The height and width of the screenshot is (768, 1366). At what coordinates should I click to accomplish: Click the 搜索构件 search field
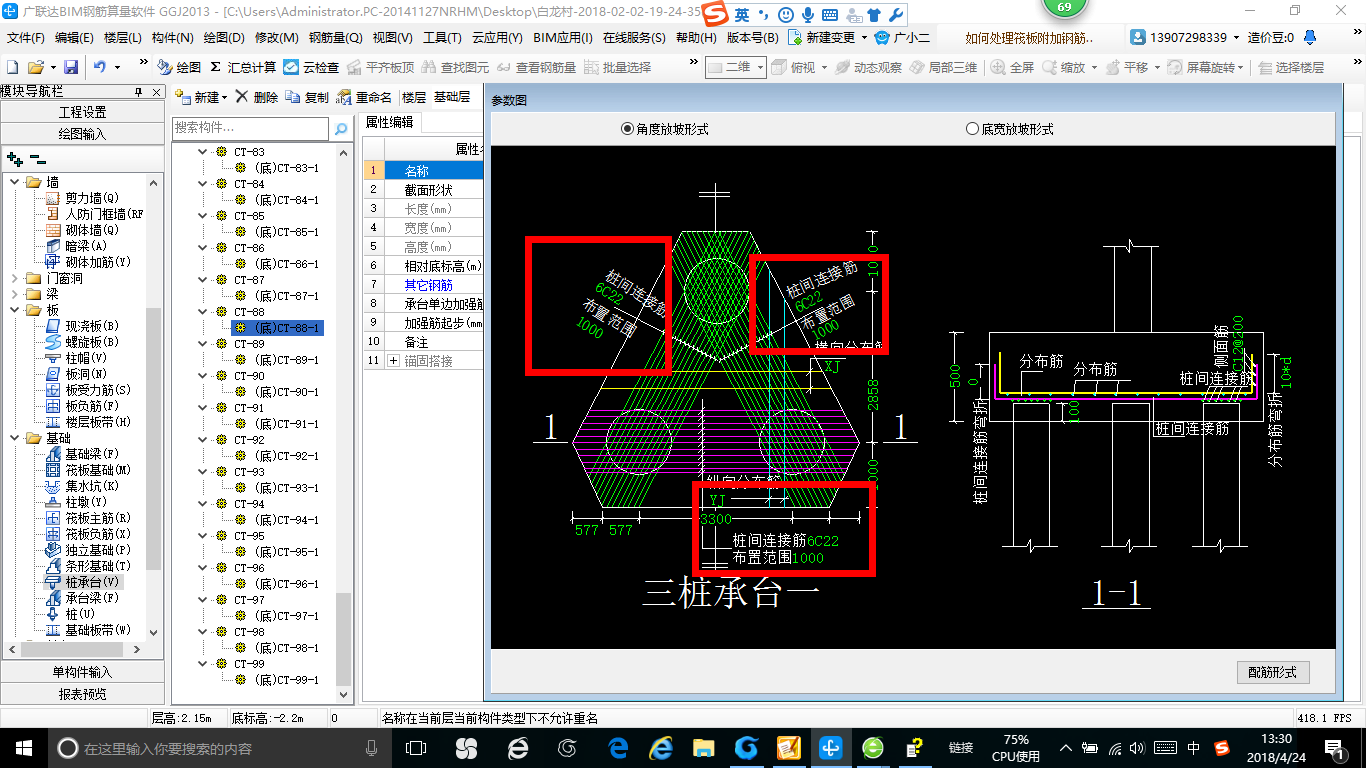click(x=250, y=129)
